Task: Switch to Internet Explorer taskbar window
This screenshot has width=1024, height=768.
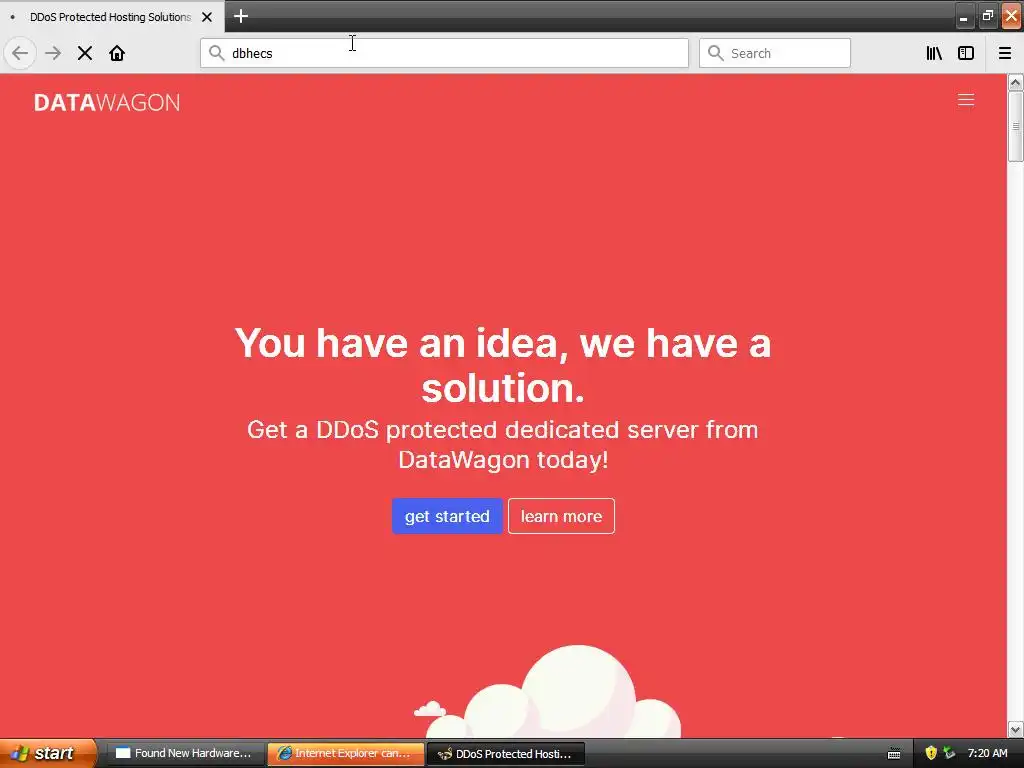Action: tap(345, 753)
